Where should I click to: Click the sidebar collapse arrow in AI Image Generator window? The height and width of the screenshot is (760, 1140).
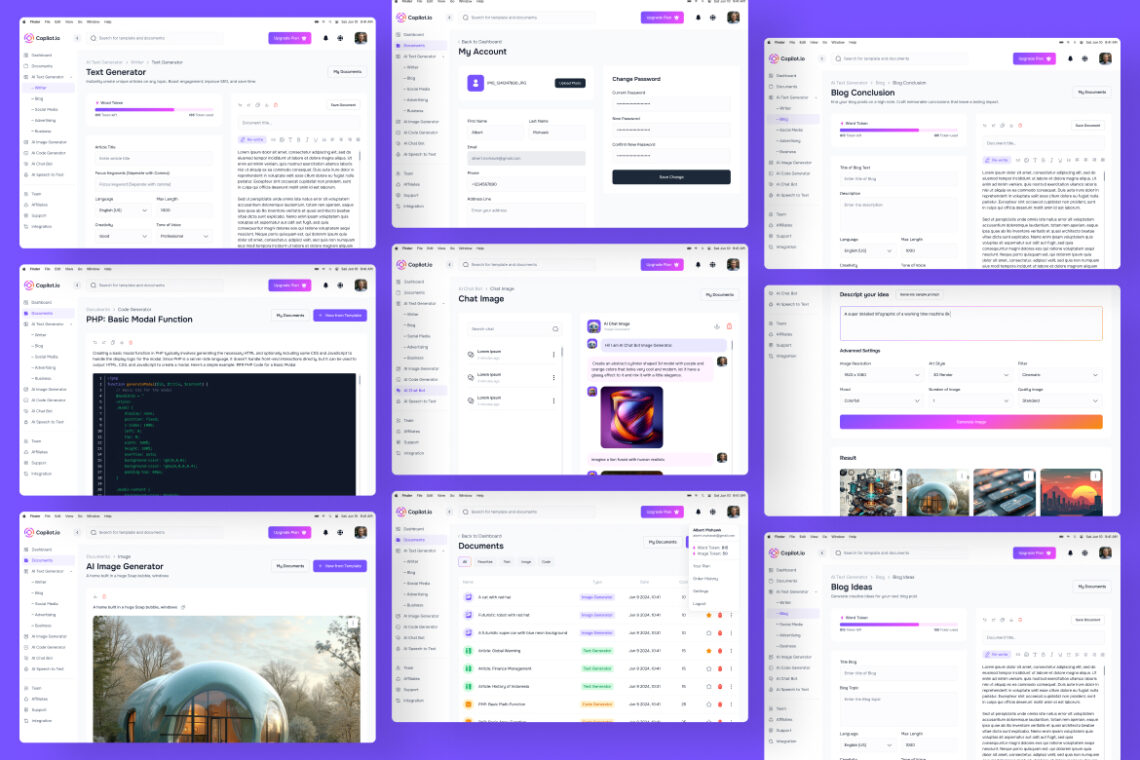coord(77,532)
